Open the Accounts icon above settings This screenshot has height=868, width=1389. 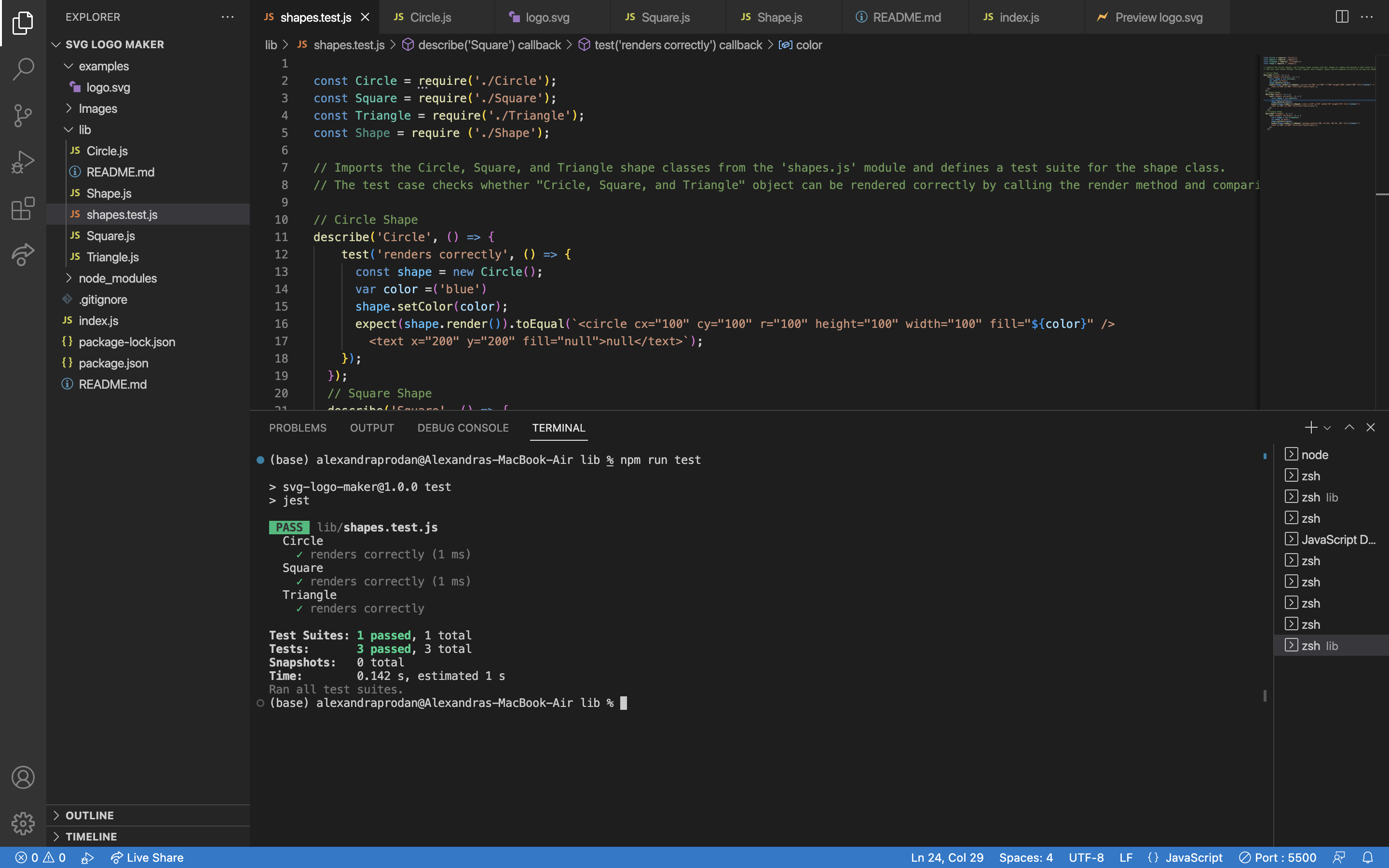pyautogui.click(x=22, y=777)
